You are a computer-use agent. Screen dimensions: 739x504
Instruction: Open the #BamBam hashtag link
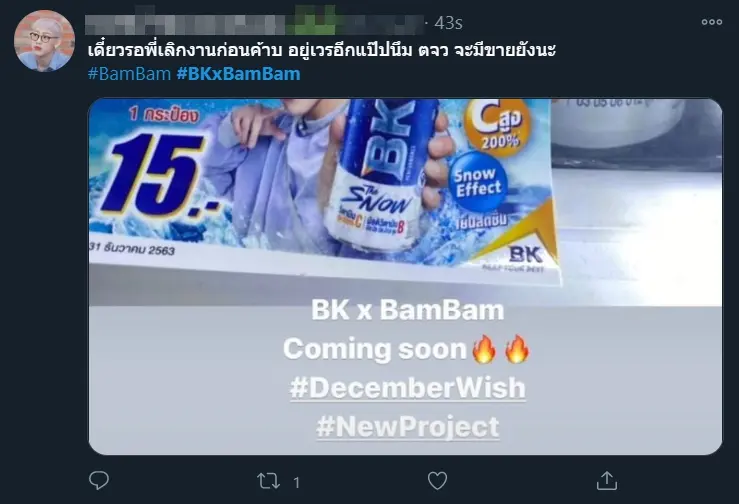(x=129, y=74)
